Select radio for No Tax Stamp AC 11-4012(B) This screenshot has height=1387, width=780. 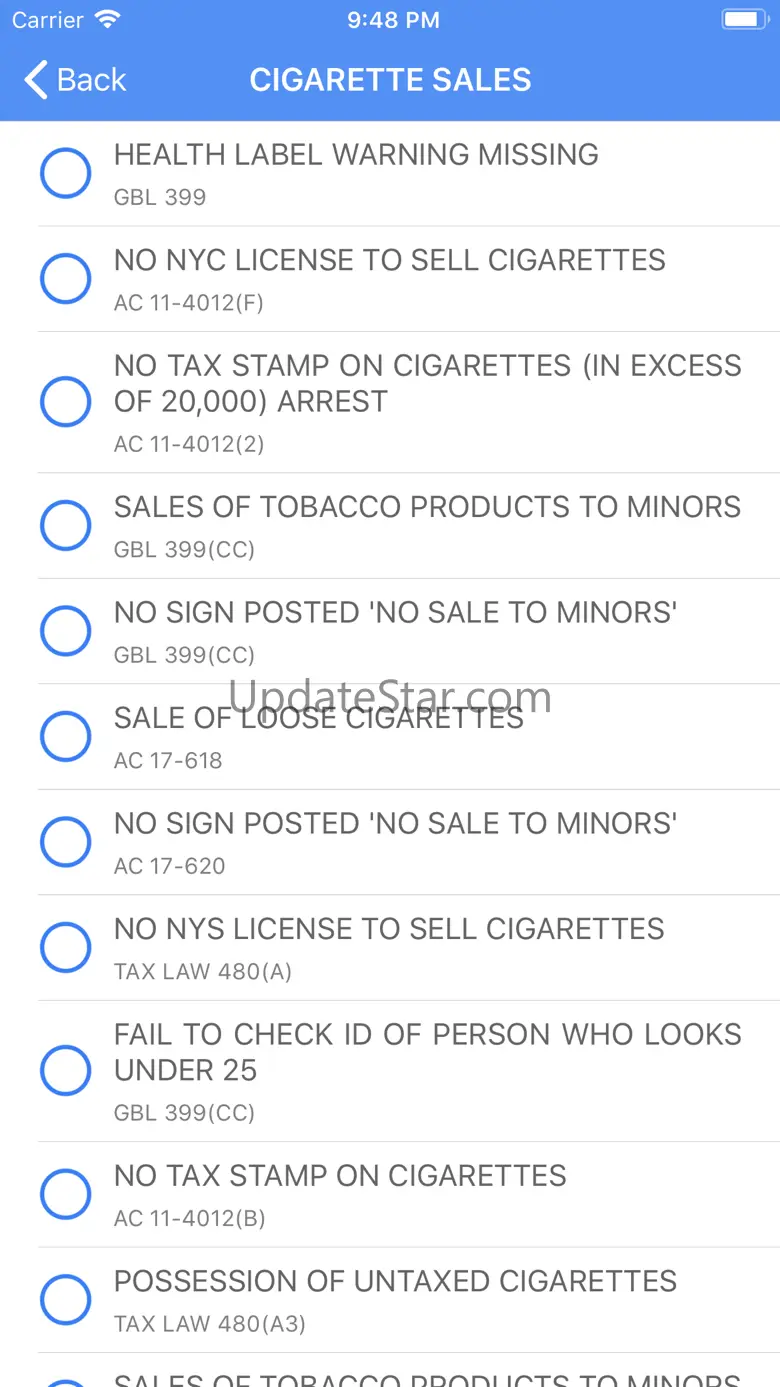[x=66, y=1194]
